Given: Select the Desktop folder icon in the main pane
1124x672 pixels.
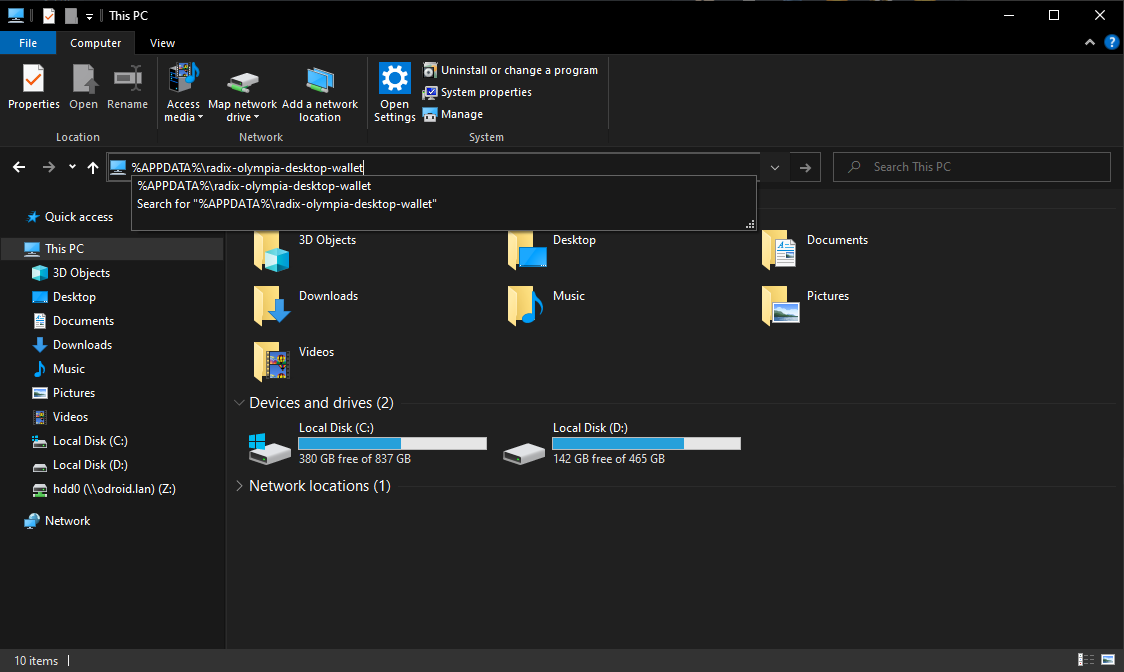Looking at the screenshot, I should point(527,250).
